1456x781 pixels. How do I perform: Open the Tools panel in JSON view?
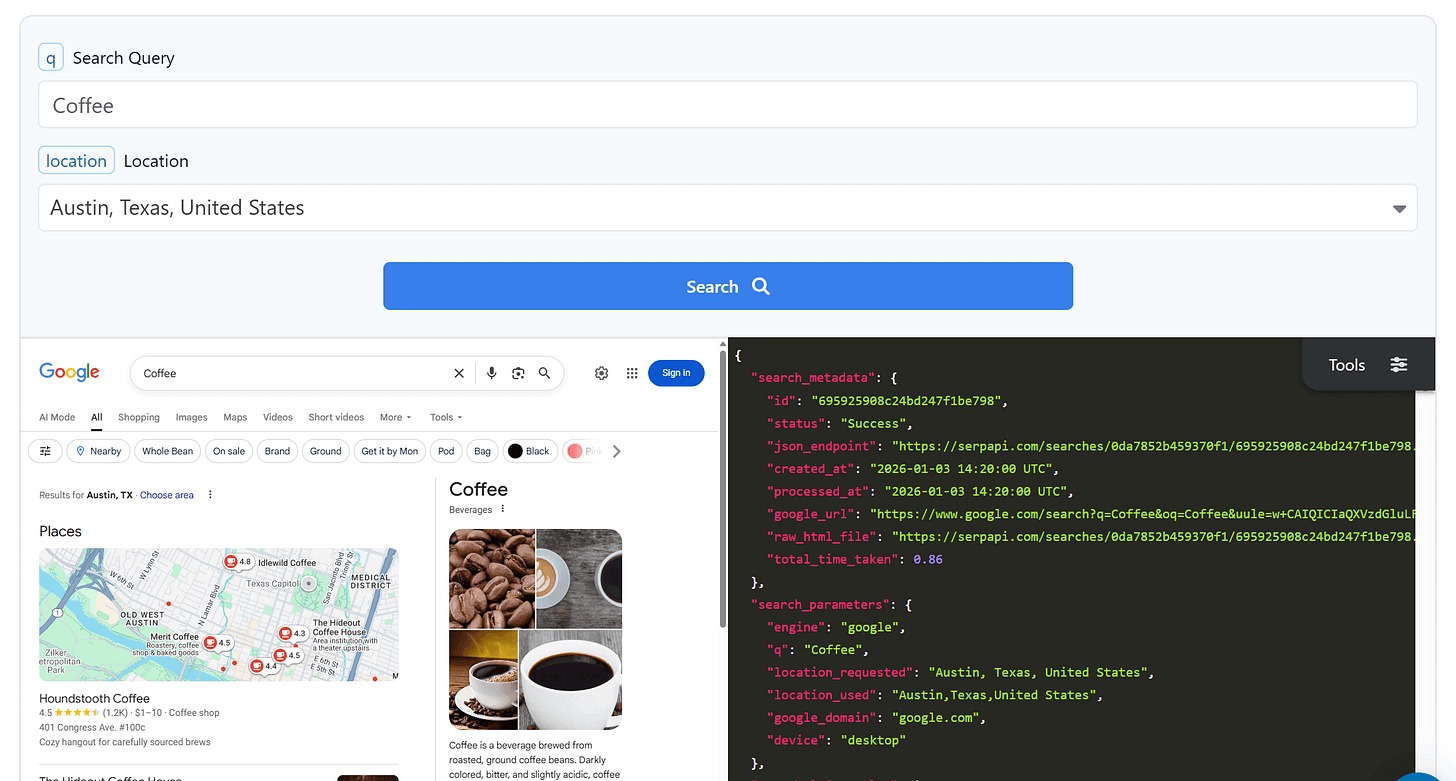coord(1369,365)
